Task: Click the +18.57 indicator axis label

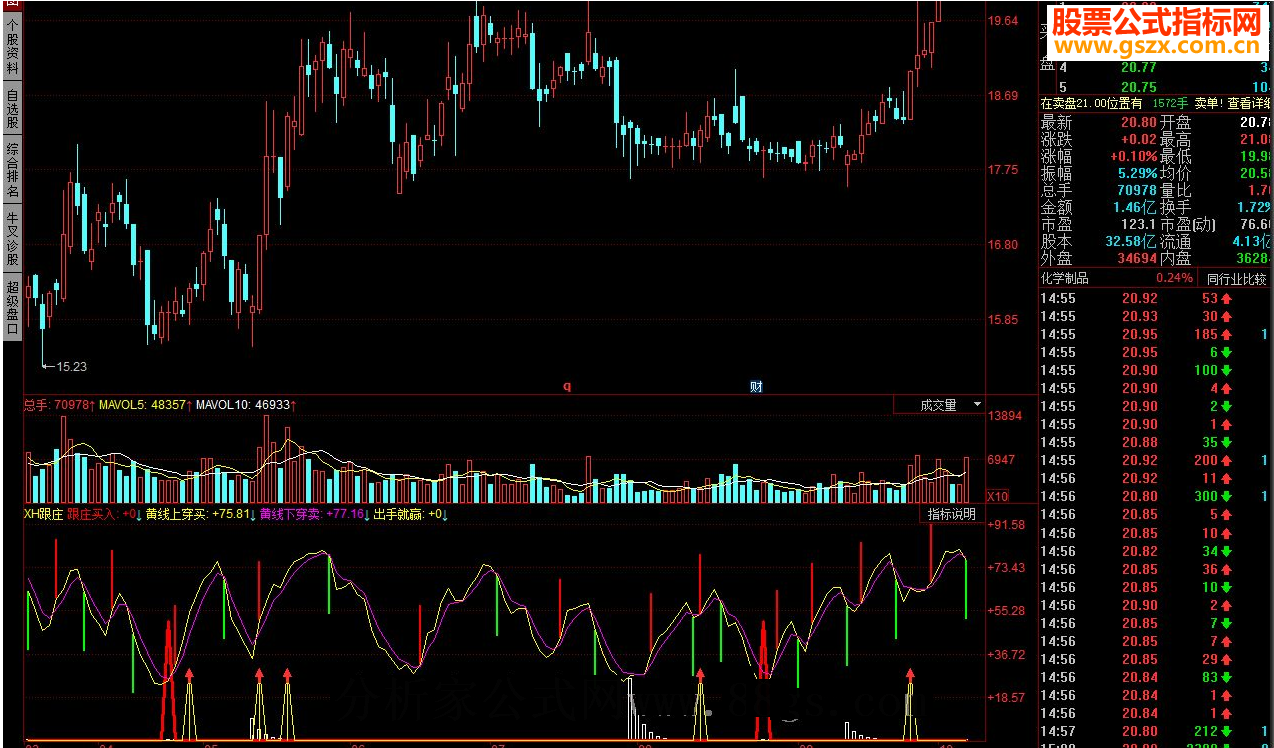Action: (x=1005, y=697)
